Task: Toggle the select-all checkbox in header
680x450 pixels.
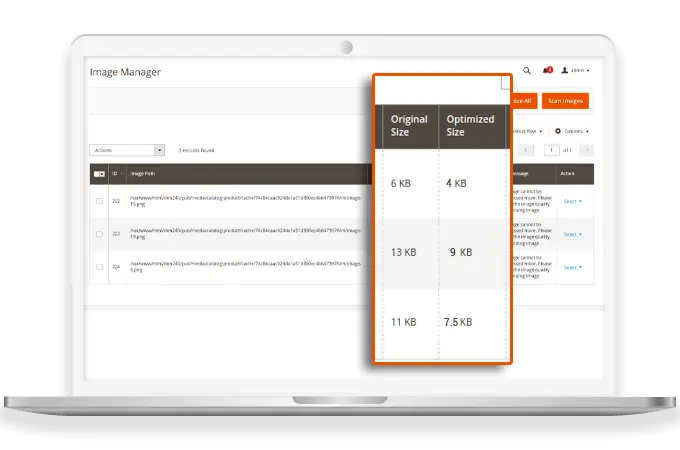Action: click(x=99, y=174)
